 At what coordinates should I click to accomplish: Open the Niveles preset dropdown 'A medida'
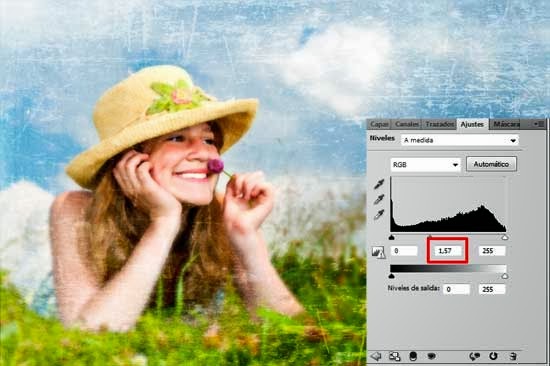[x=460, y=140]
